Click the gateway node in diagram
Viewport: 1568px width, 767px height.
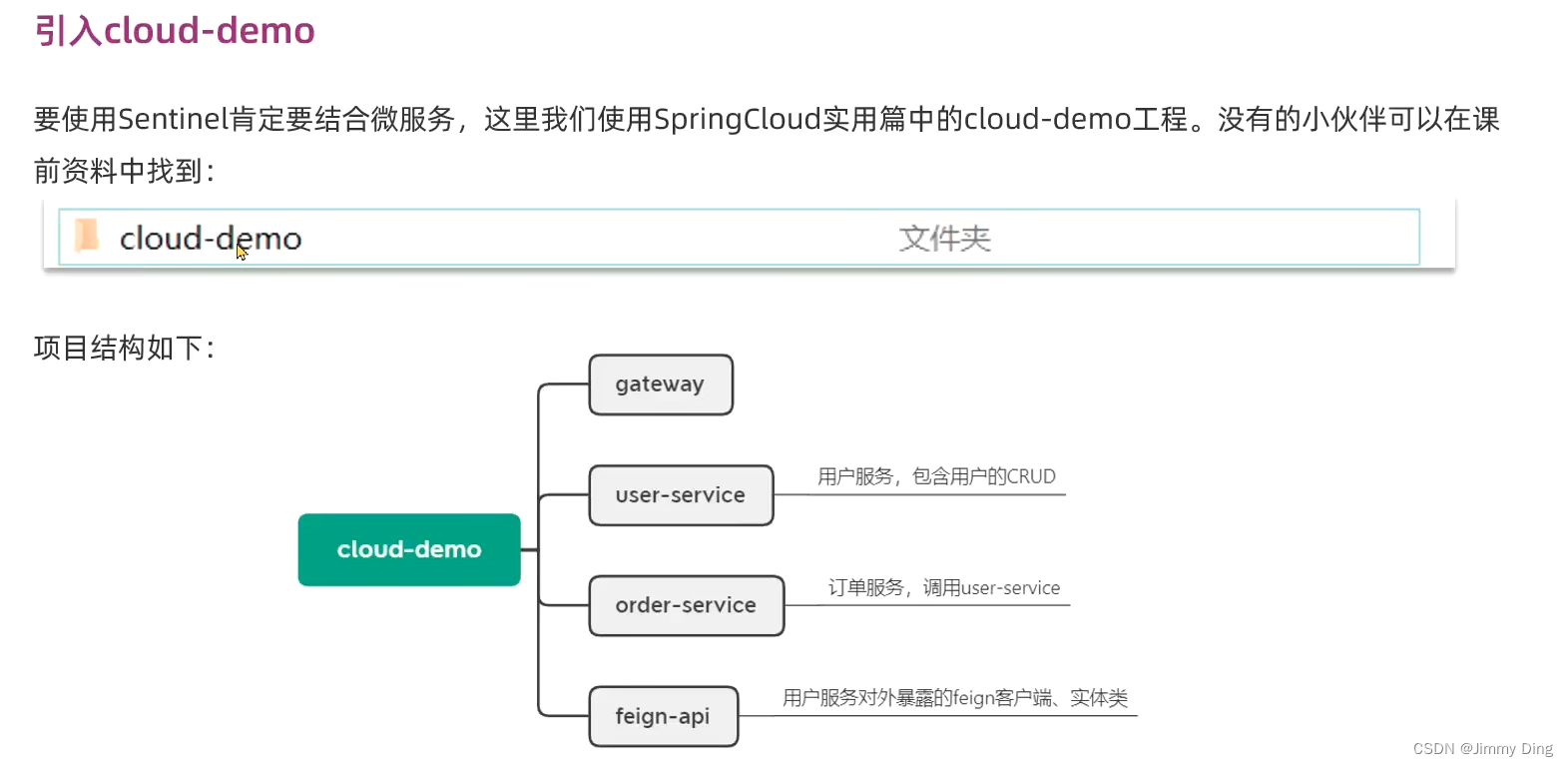click(661, 384)
